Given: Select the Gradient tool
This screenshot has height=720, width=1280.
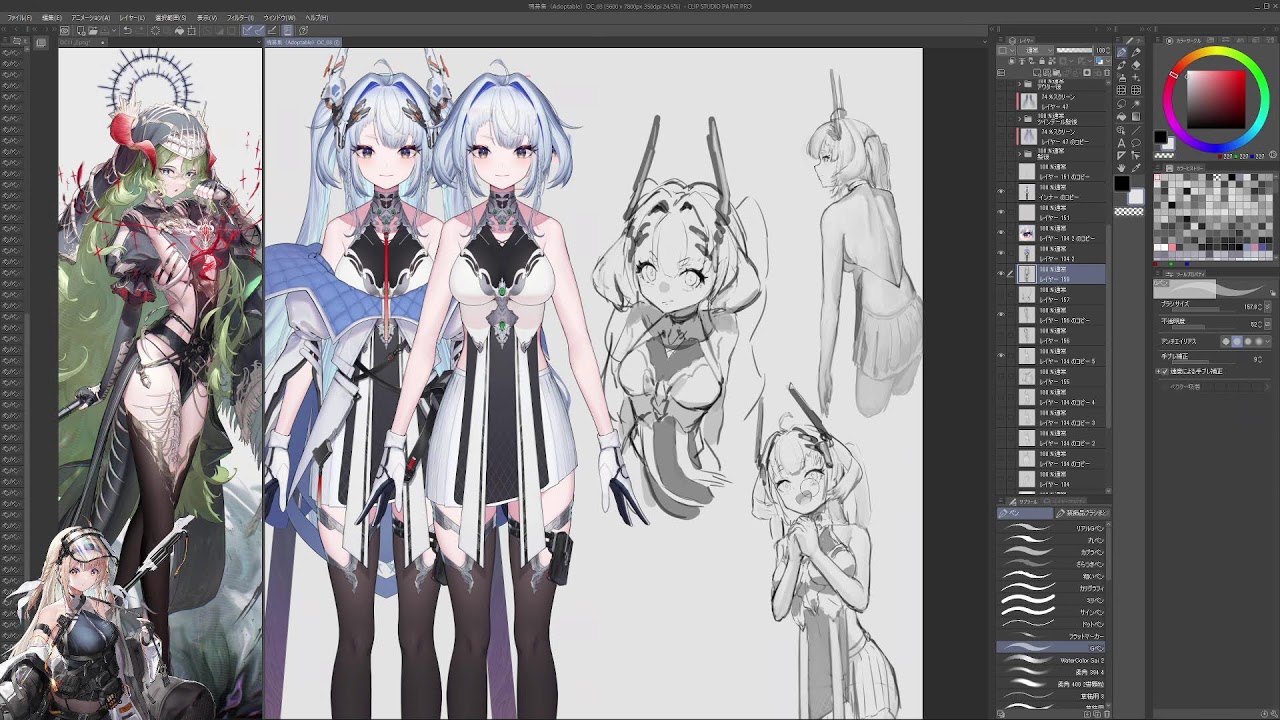Looking at the screenshot, I should (x=1136, y=116).
